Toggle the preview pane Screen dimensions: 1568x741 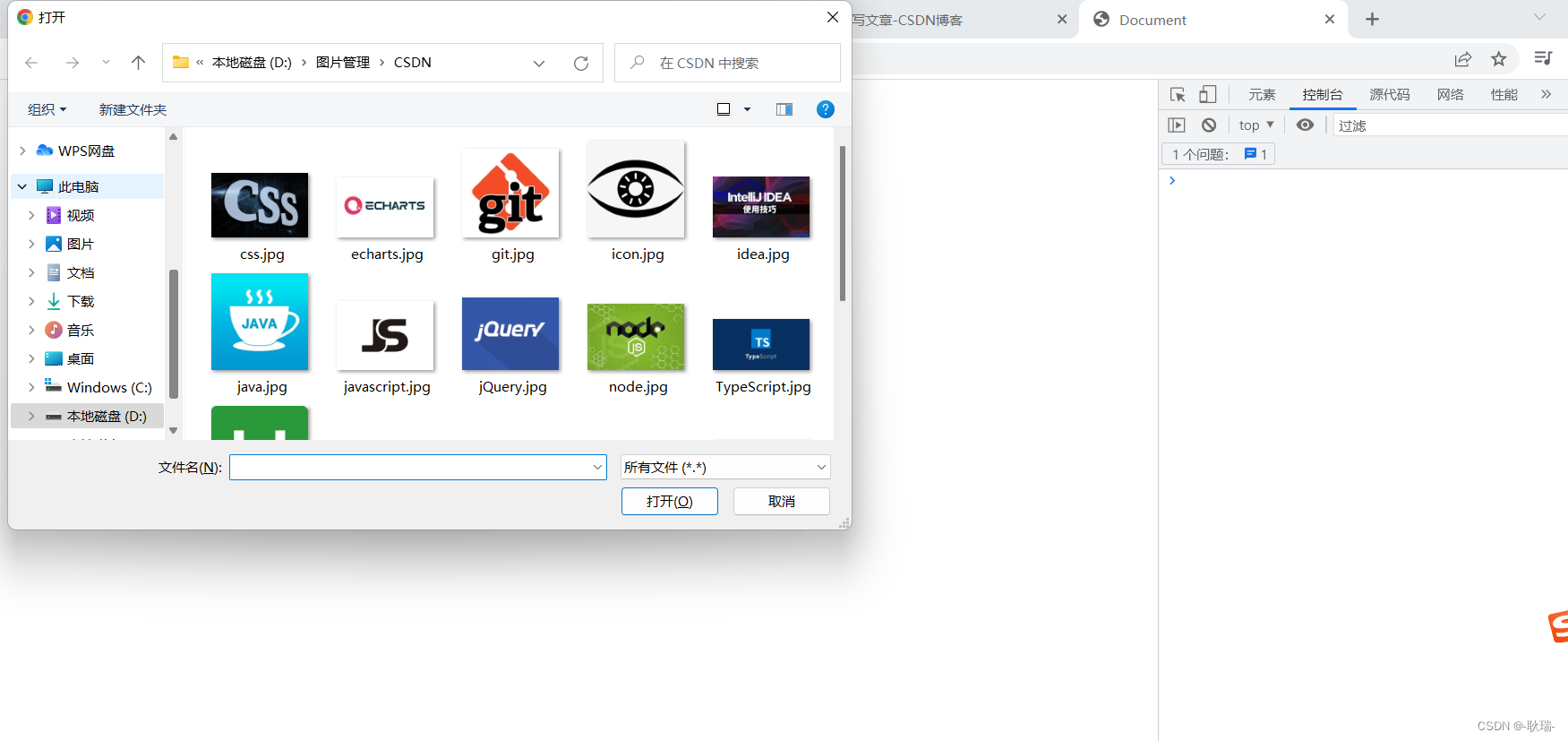click(784, 109)
